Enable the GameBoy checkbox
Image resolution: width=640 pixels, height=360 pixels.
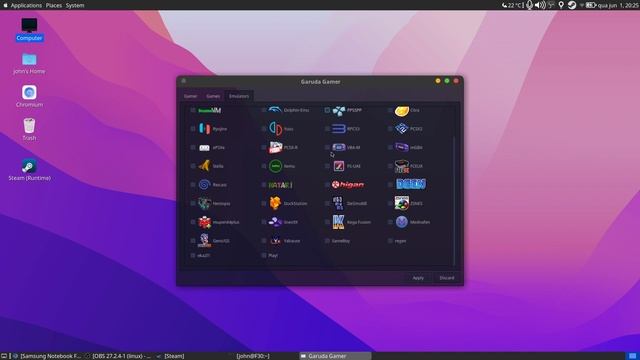point(327,241)
